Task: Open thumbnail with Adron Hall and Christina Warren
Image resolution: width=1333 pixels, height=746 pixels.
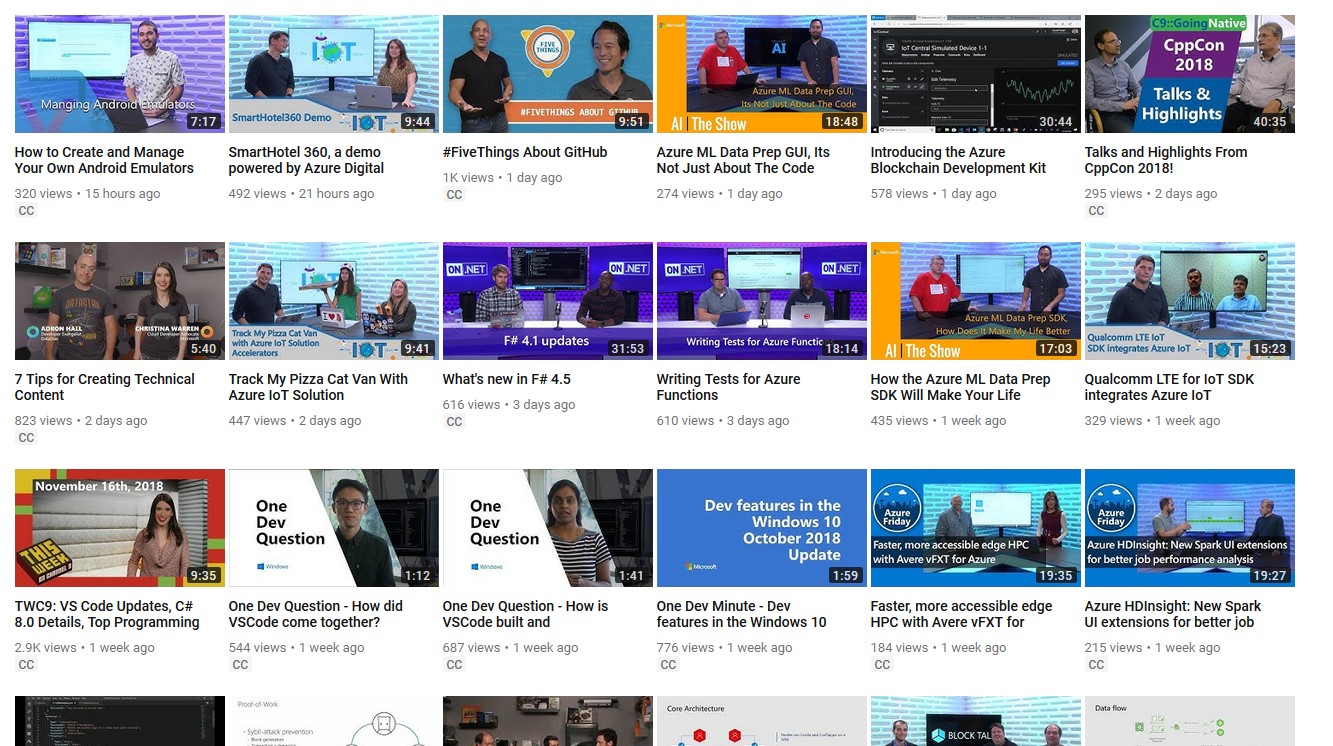Action: (120, 301)
